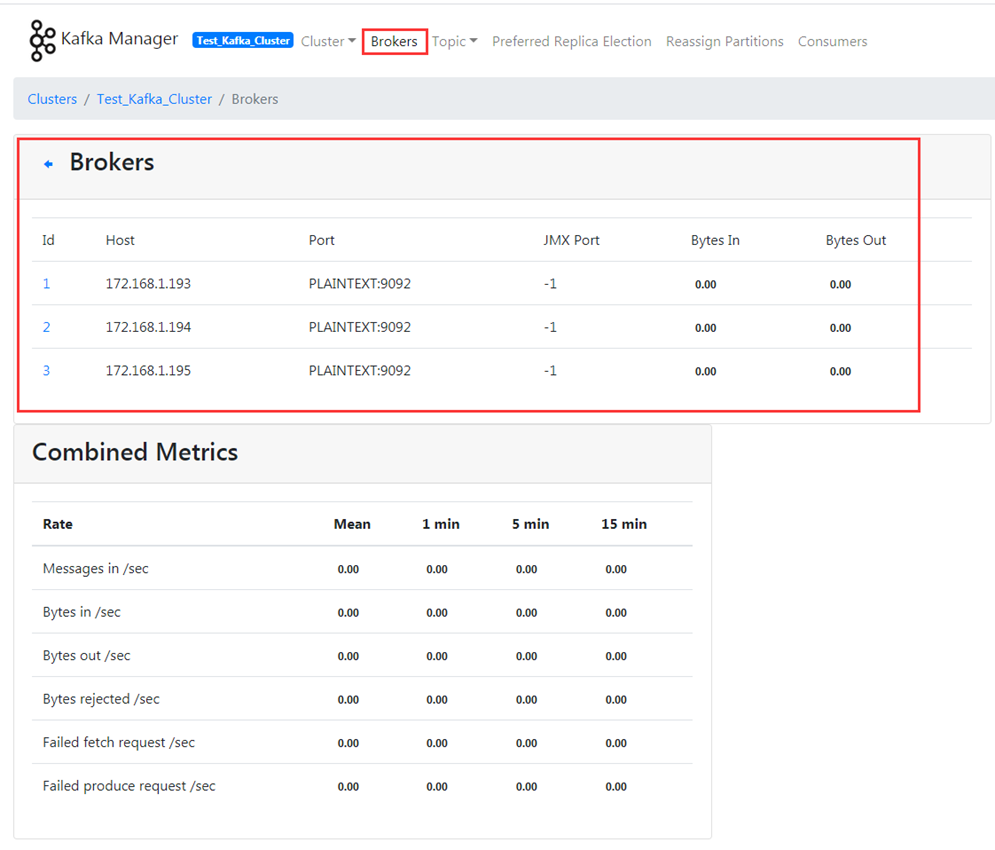
Task: Select the Bytes rejected /sec row label
Action: (101, 699)
